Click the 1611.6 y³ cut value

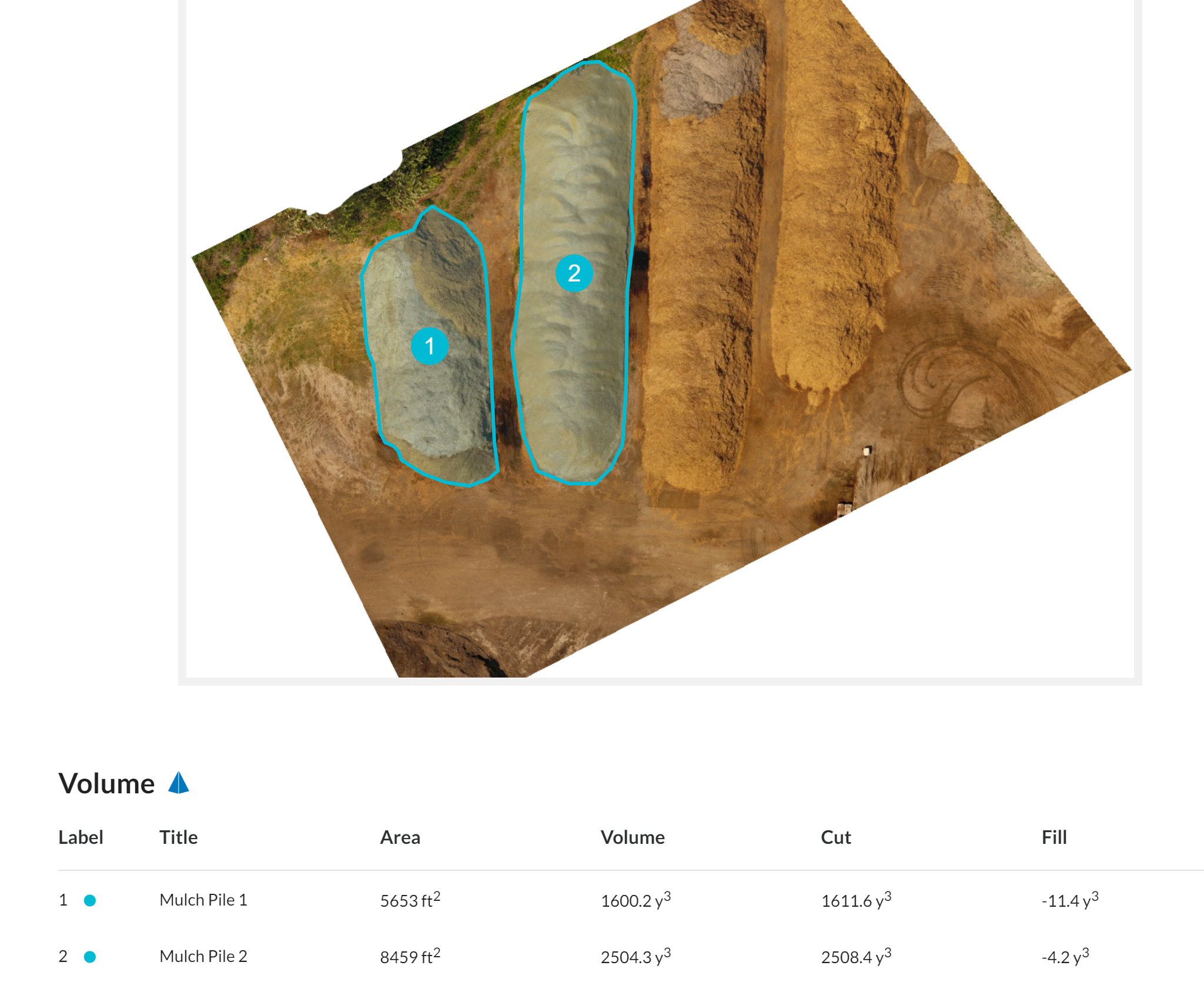[855, 900]
